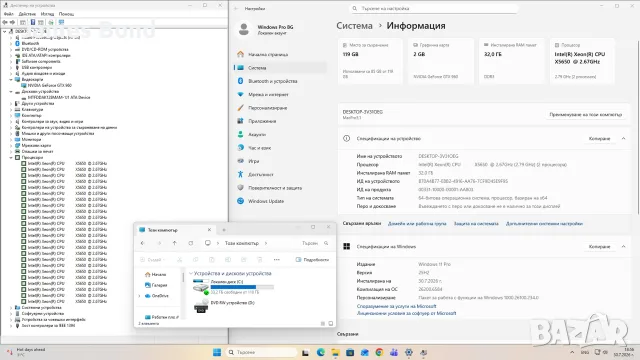Add a new tab in File Explorer
Image resolution: width=640 pixels, height=360 pixels.
tap(224, 230)
